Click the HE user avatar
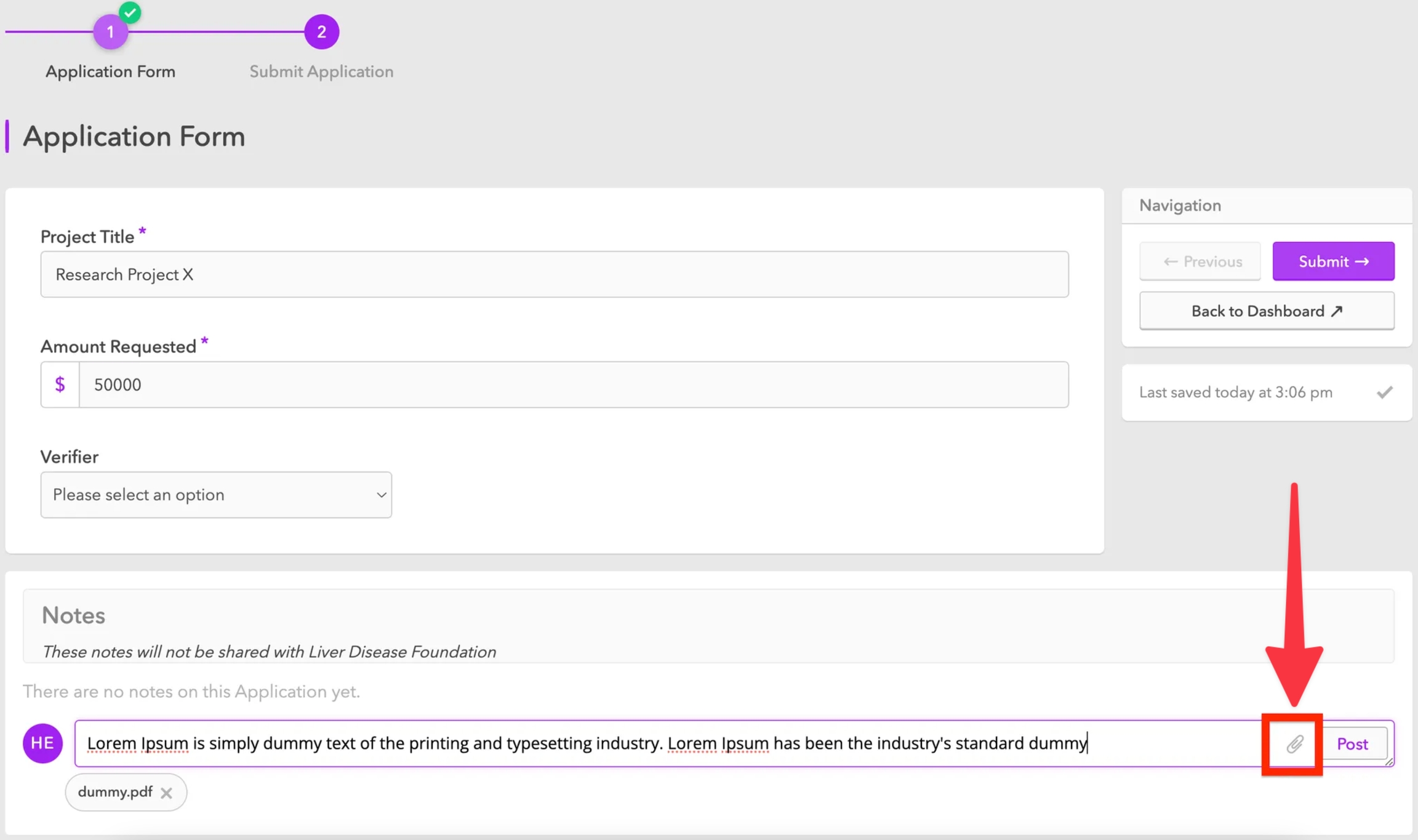Viewport: 1418px width, 840px height. click(42, 743)
